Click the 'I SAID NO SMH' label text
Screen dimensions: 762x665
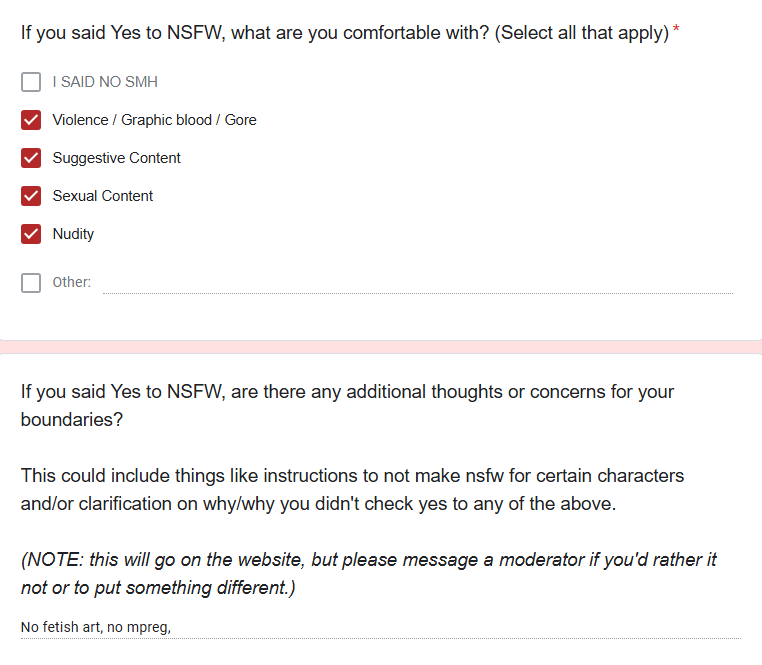(105, 82)
